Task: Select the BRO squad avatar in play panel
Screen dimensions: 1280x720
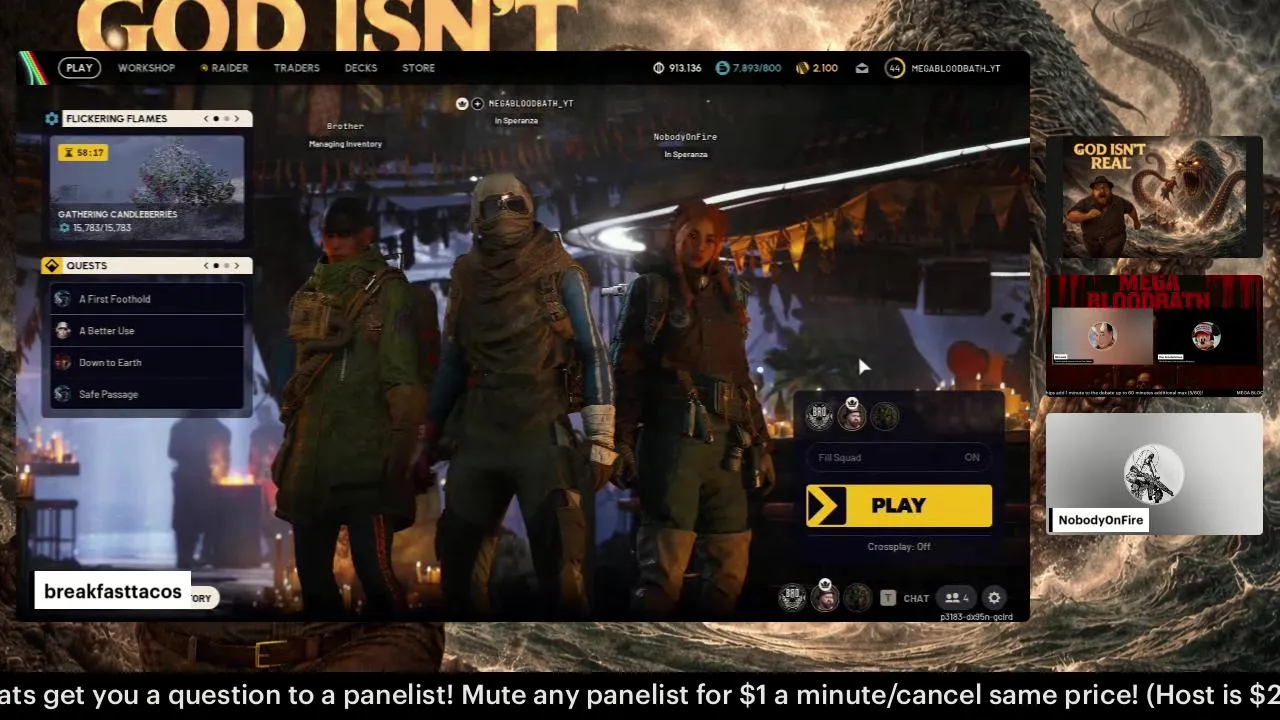Action: point(819,417)
